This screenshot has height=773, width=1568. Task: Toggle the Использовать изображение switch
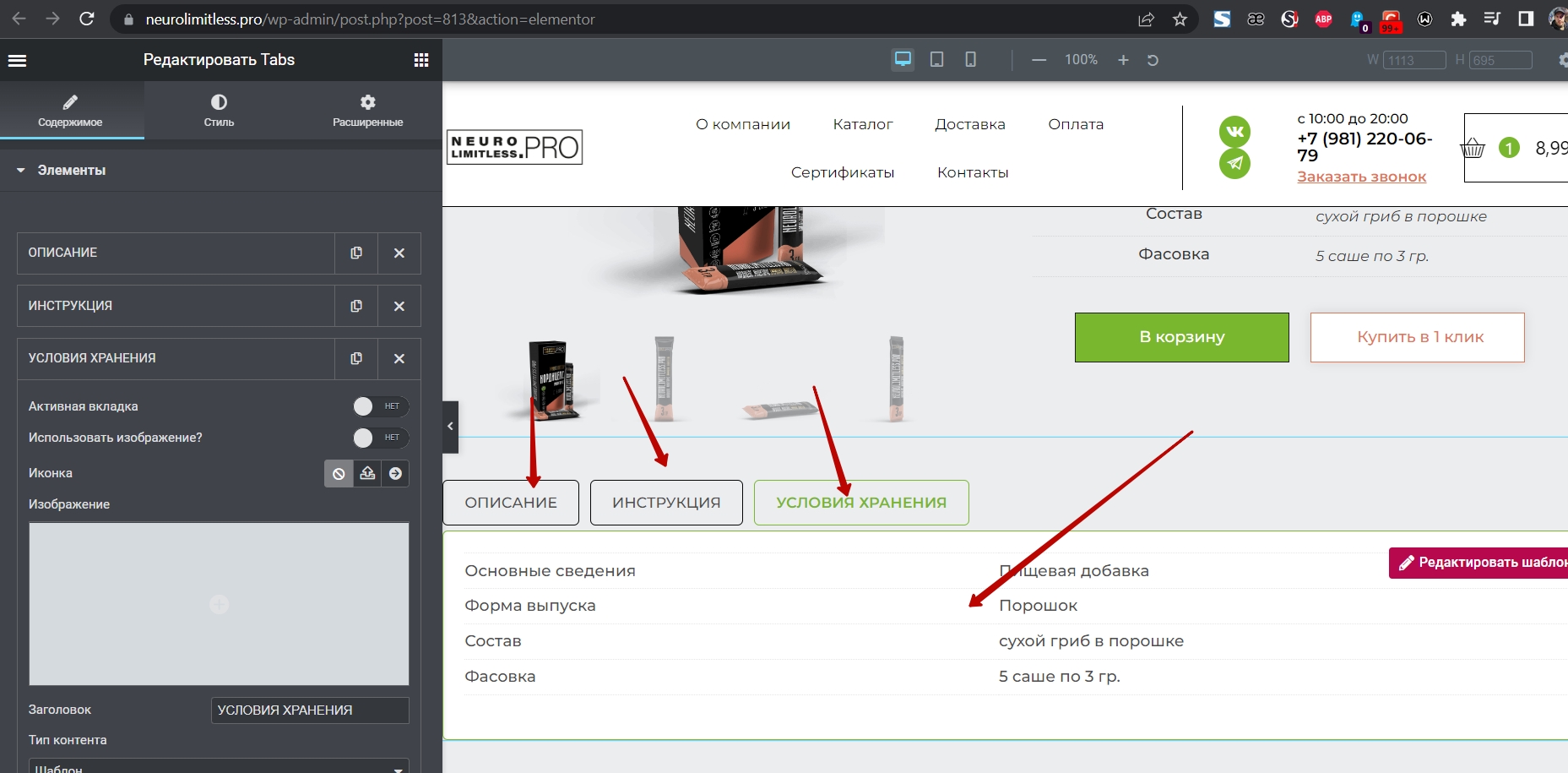[x=380, y=438]
